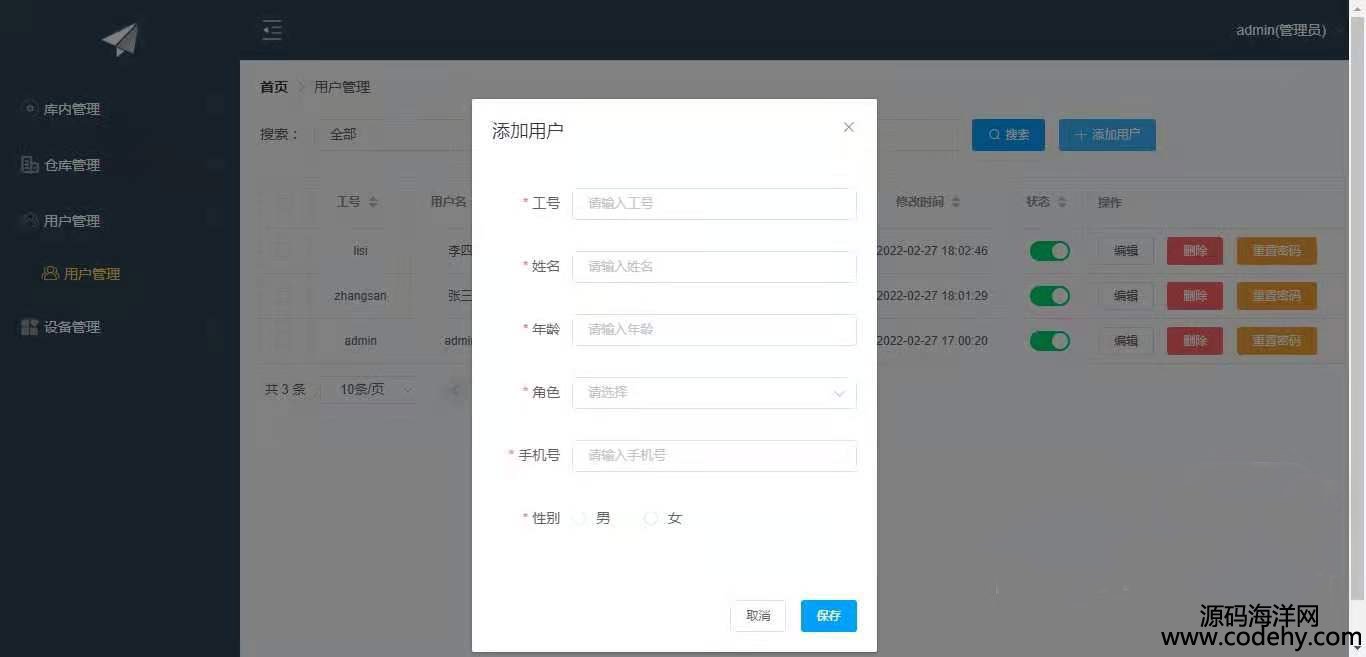Image resolution: width=1366 pixels, height=657 pixels.
Task: Click 编辑 for the lisi row
Action: [1126, 251]
